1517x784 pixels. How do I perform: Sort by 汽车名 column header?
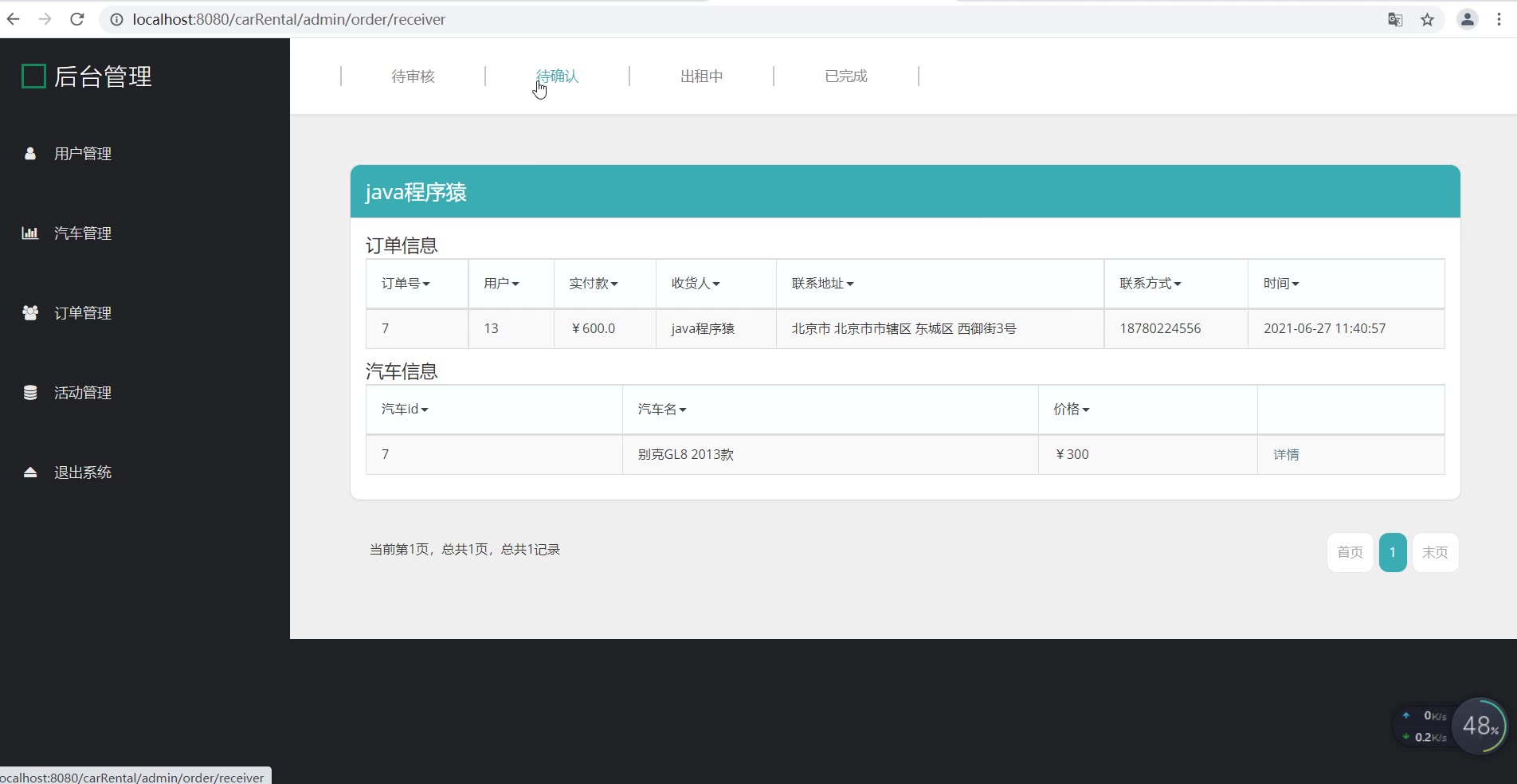[x=661, y=410]
